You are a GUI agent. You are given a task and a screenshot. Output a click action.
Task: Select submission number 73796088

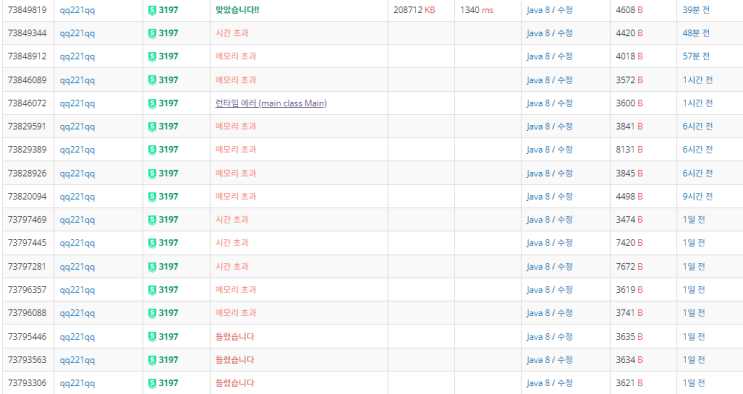27,313
